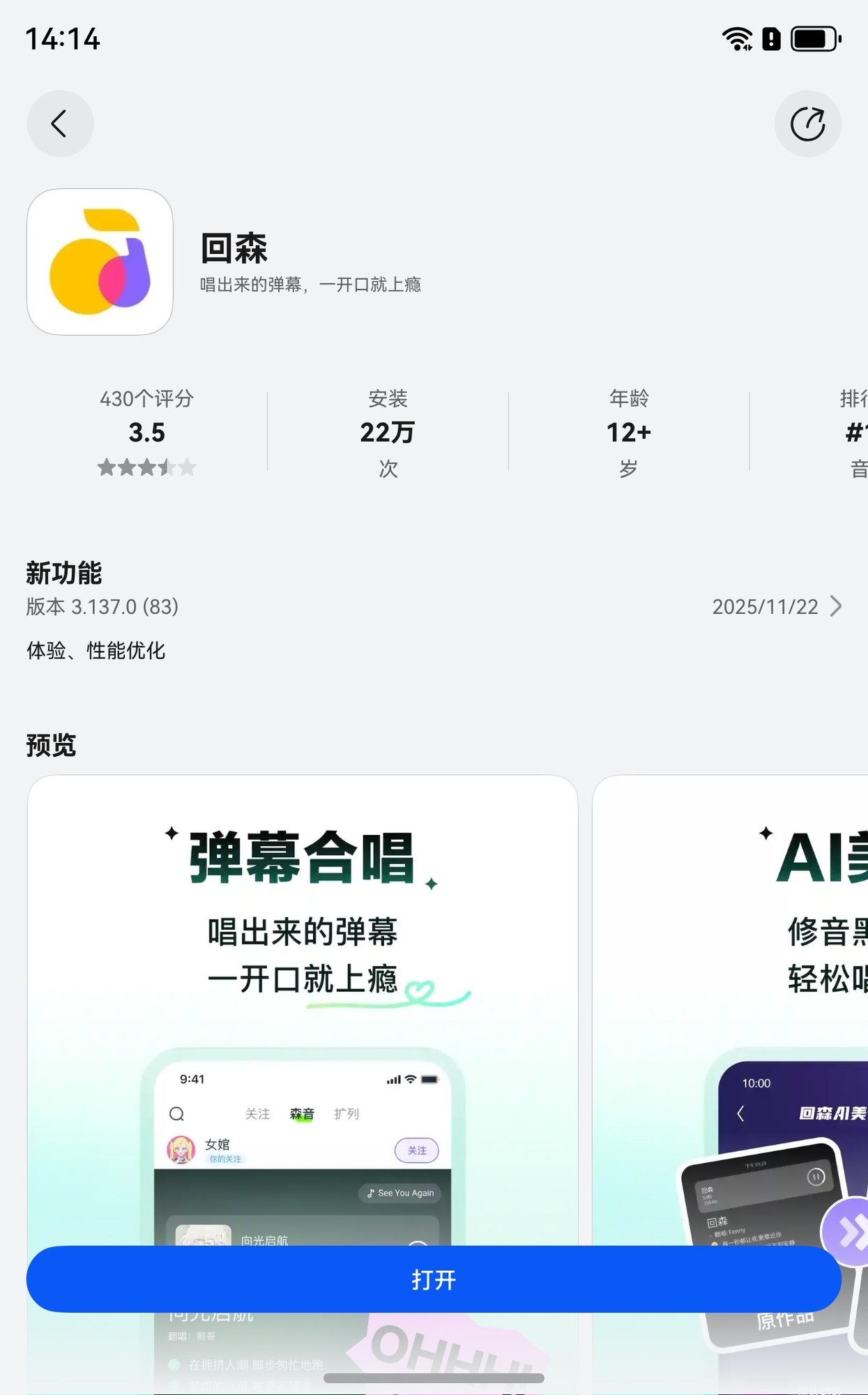868x1395 pixels.
Task: Tap the share icon at top right
Action: tap(807, 124)
